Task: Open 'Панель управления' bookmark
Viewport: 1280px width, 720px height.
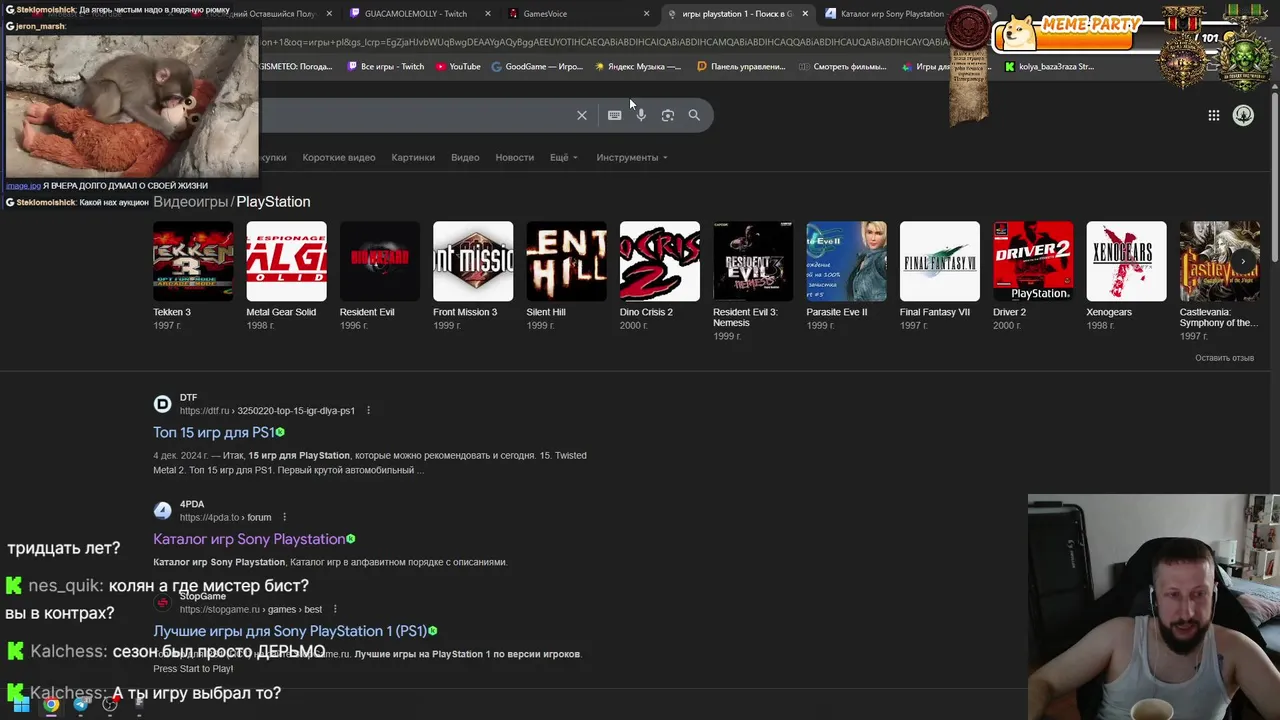Action: pyautogui.click(x=741, y=67)
